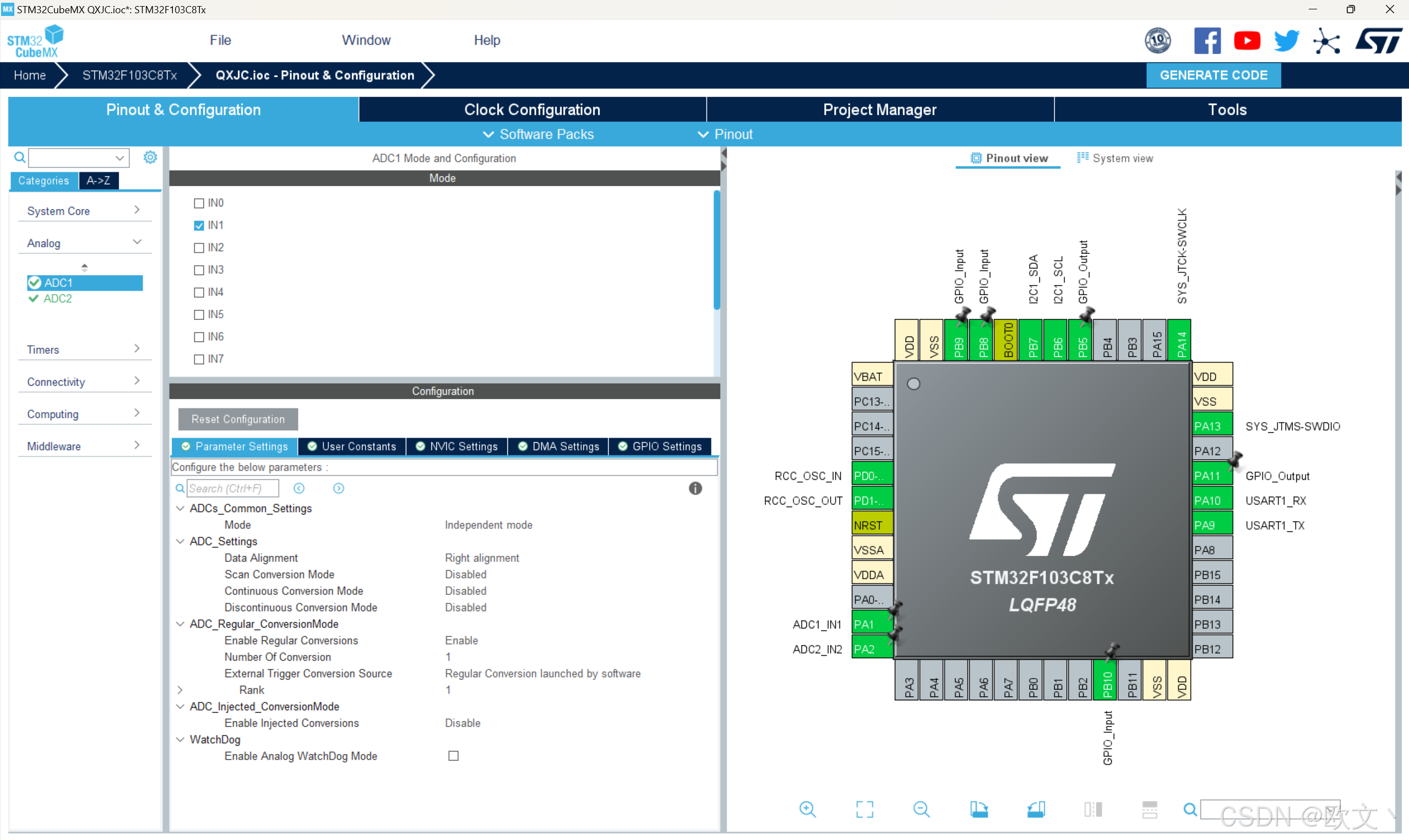The height and width of the screenshot is (840, 1409).
Task: Open the Software Packs dropdown
Action: [538, 134]
